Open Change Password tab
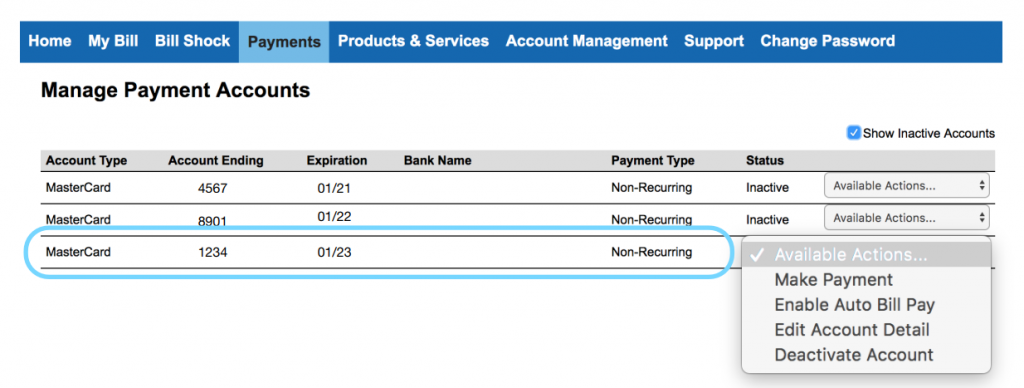Image resolution: width=1024 pixels, height=388 pixels. pos(827,41)
